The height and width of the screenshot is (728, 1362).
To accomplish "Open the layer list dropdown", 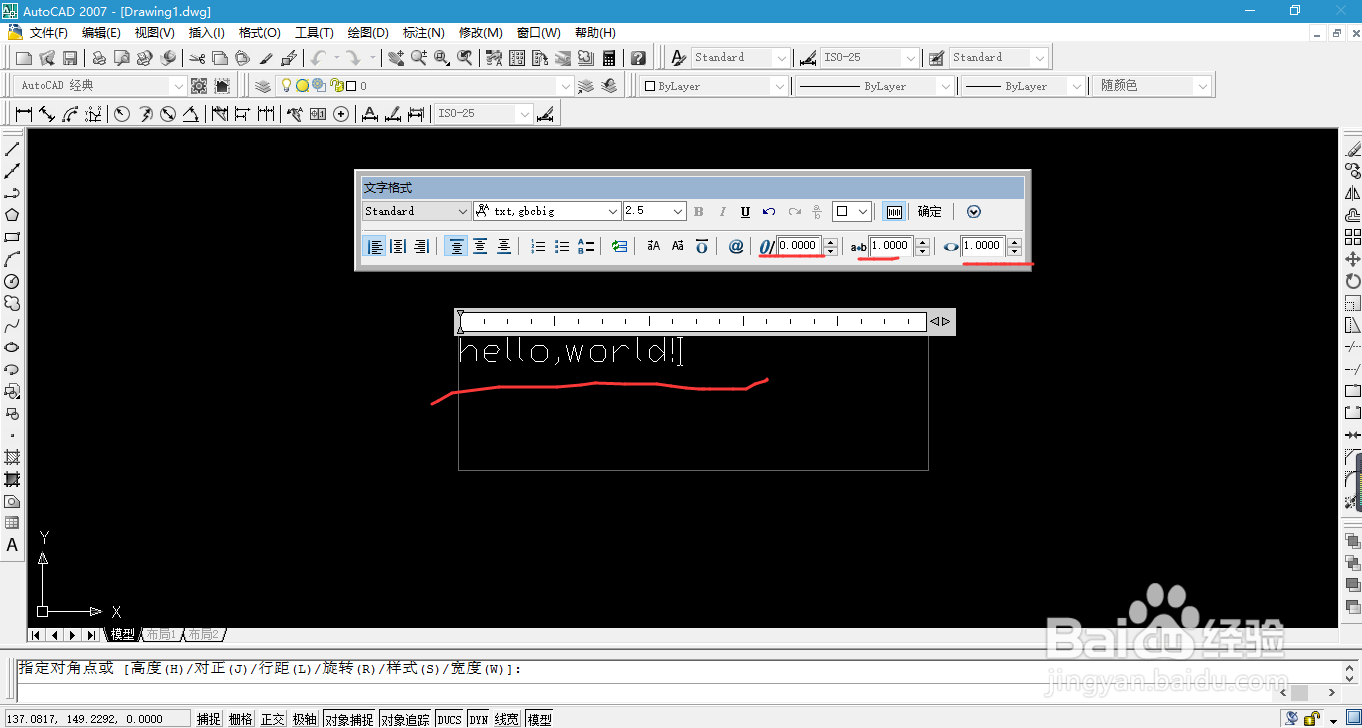I will 425,86.
